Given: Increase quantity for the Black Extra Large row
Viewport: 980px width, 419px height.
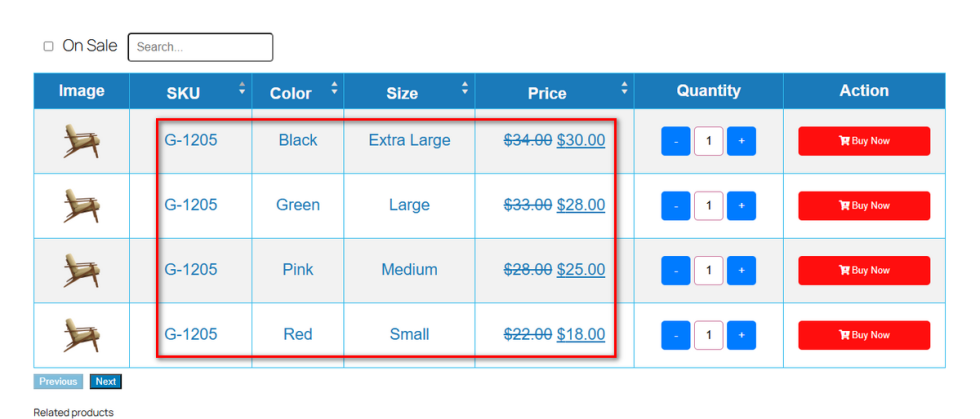Looking at the screenshot, I should point(741,141).
